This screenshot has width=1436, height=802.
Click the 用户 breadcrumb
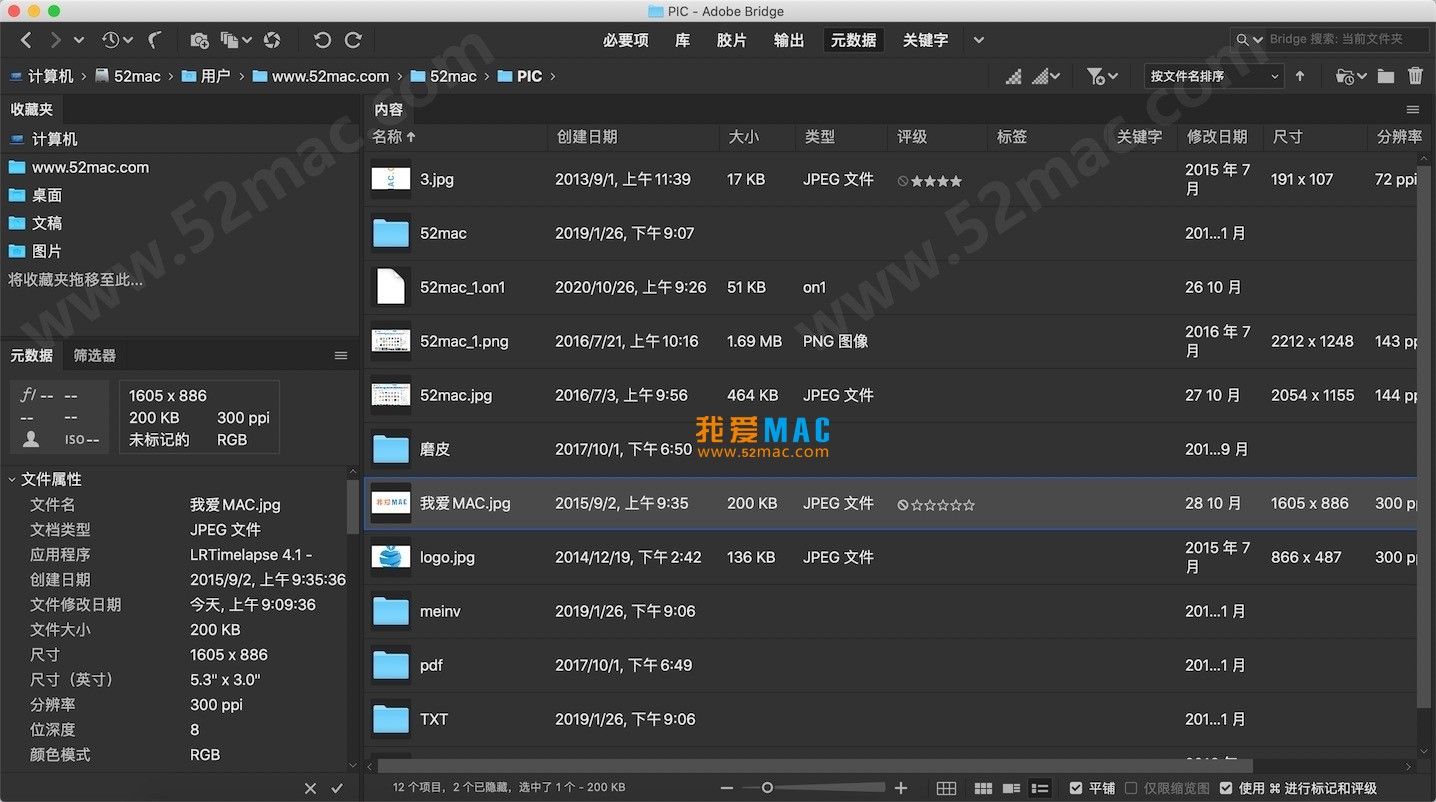point(205,76)
